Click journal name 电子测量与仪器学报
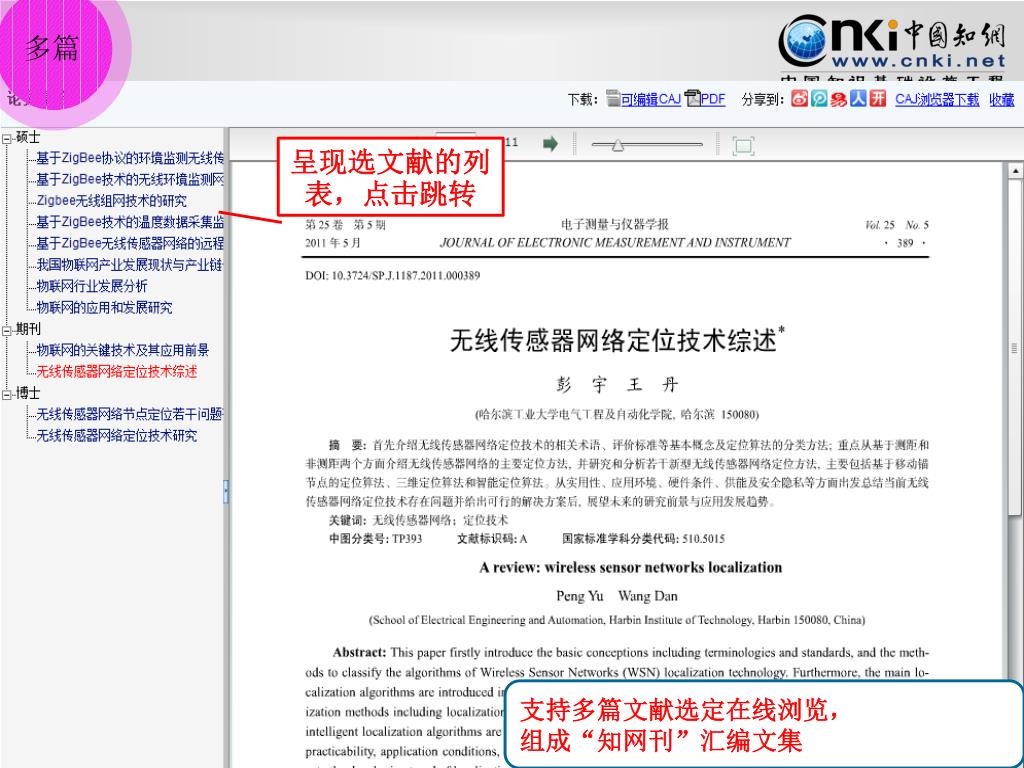This screenshot has height=768, width=1024. point(615,225)
